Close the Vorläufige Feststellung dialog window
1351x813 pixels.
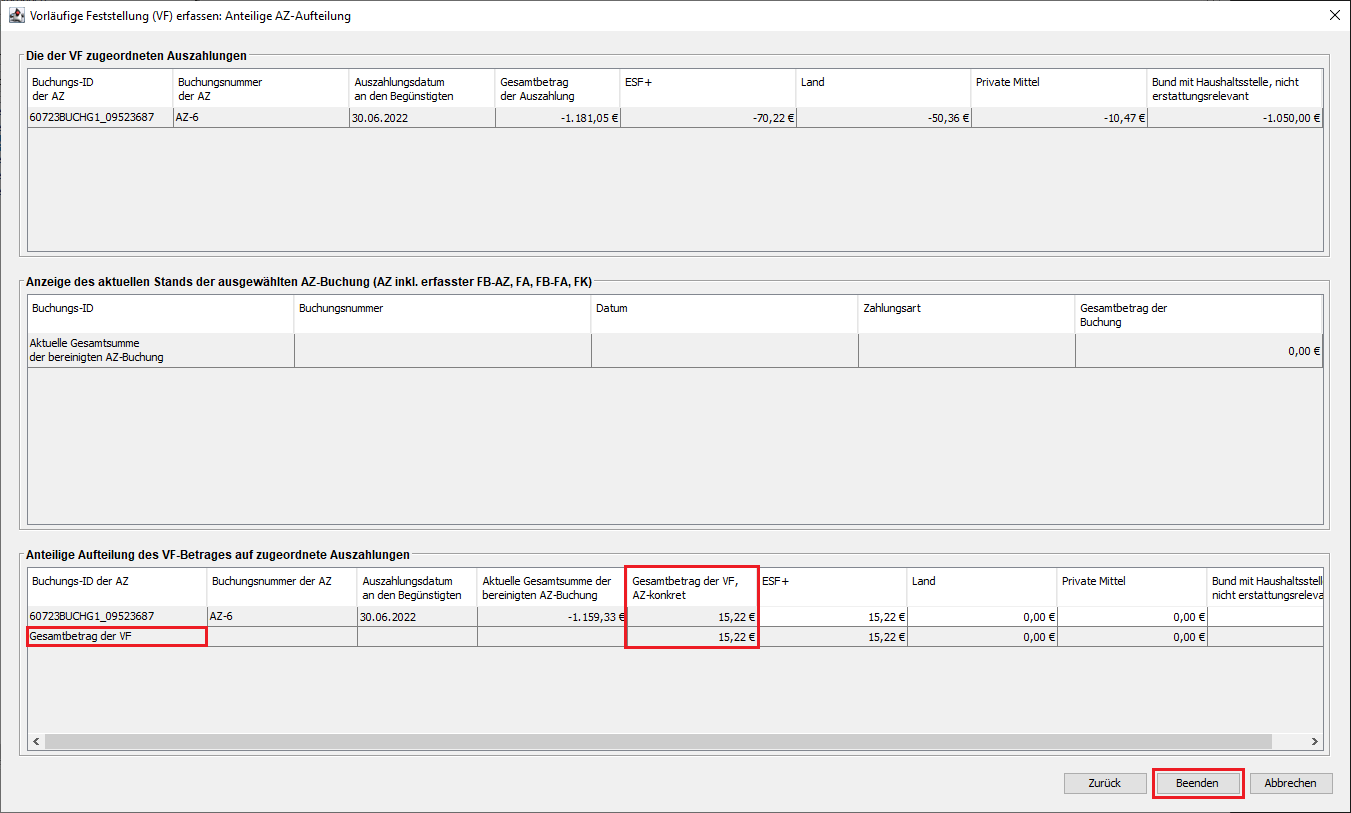tap(1334, 15)
